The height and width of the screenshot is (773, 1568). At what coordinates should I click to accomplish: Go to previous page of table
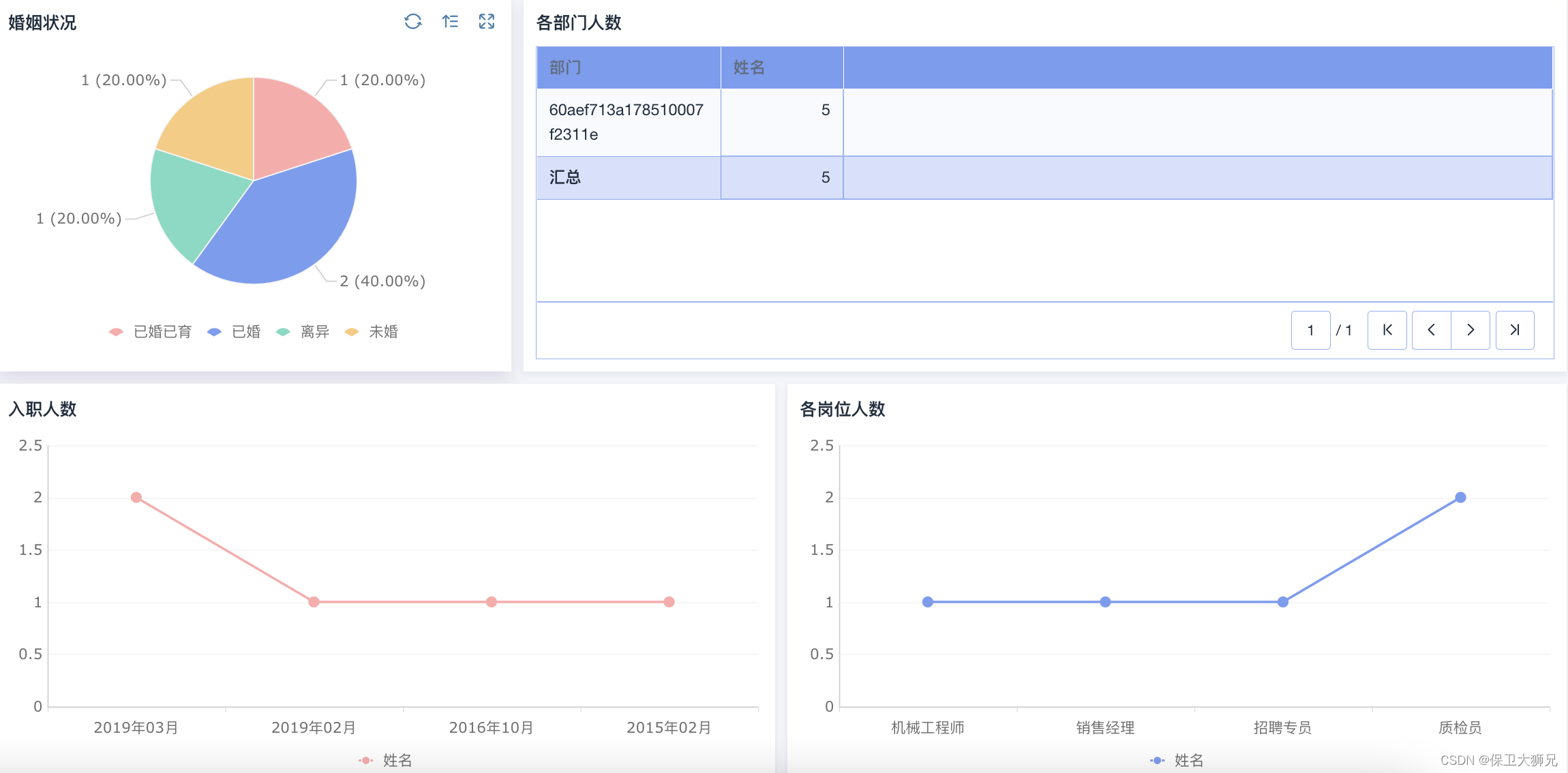click(x=1431, y=330)
